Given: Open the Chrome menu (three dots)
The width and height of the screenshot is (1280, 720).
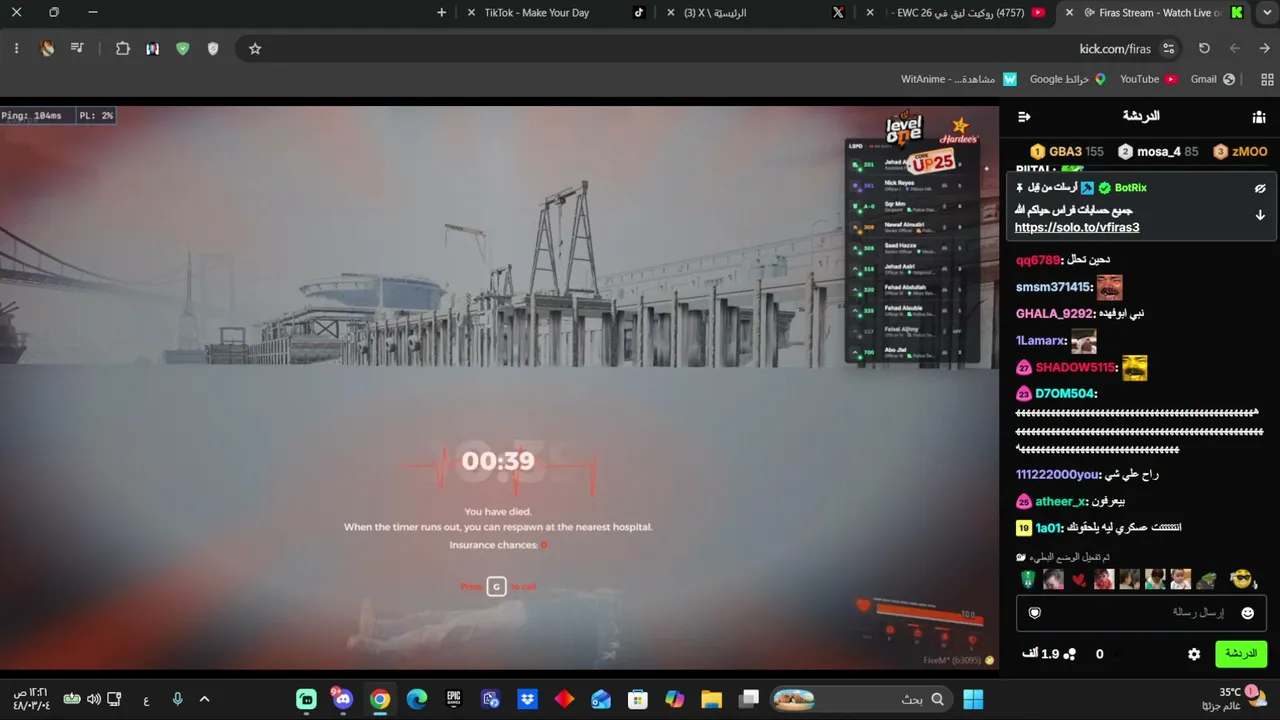Looking at the screenshot, I should (16, 48).
